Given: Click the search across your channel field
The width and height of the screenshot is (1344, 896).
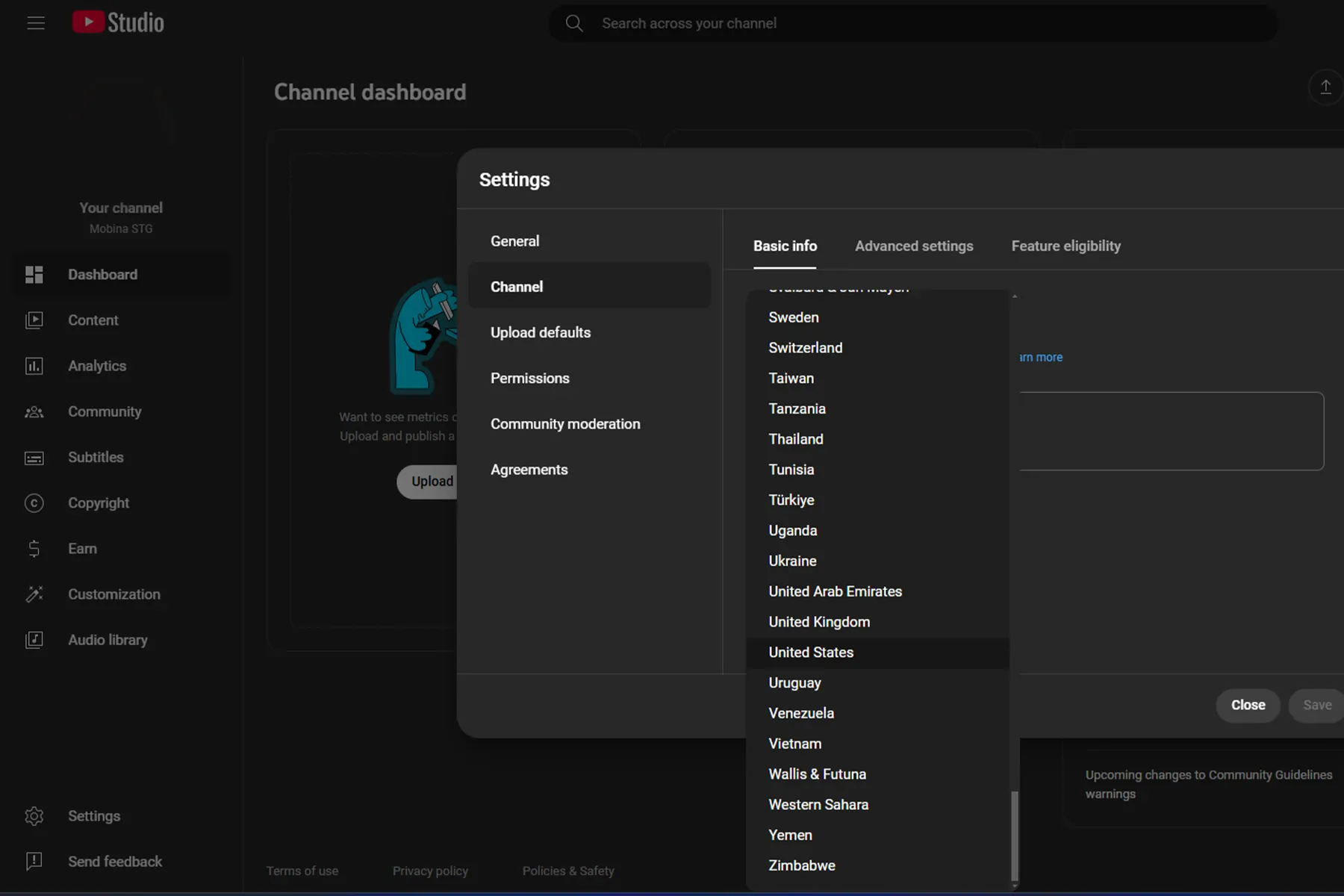Looking at the screenshot, I should (x=911, y=24).
